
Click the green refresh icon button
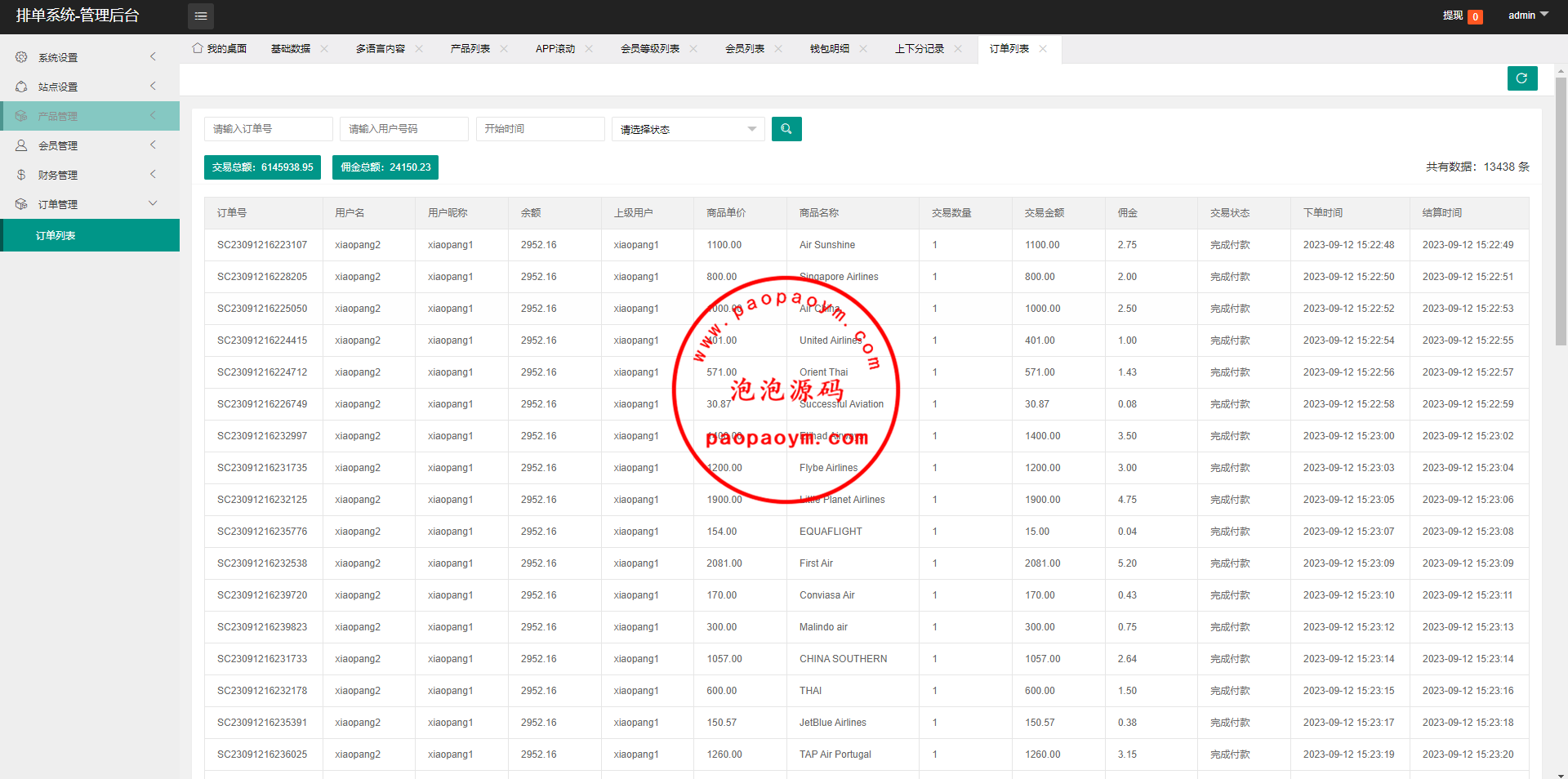(x=1521, y=78)
